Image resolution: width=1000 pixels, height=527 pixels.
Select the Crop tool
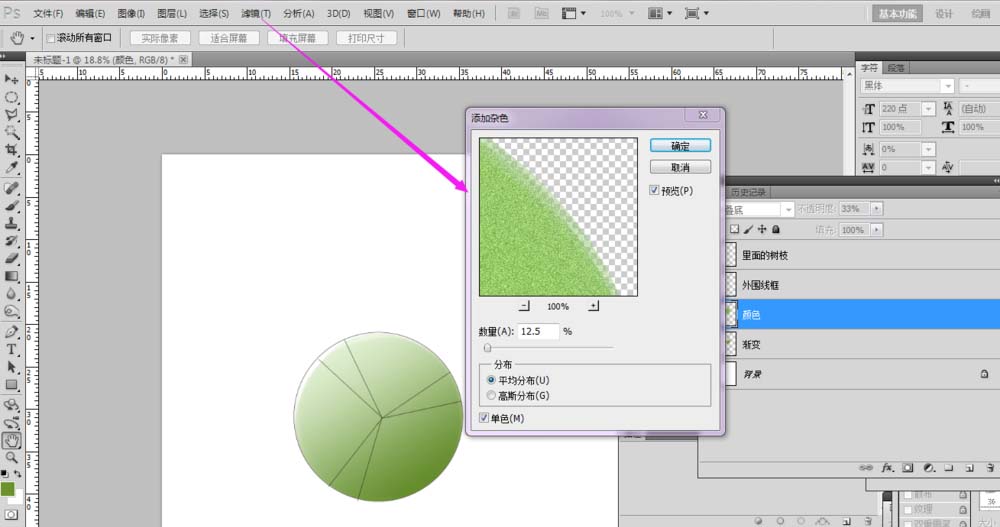coord(12,149)
